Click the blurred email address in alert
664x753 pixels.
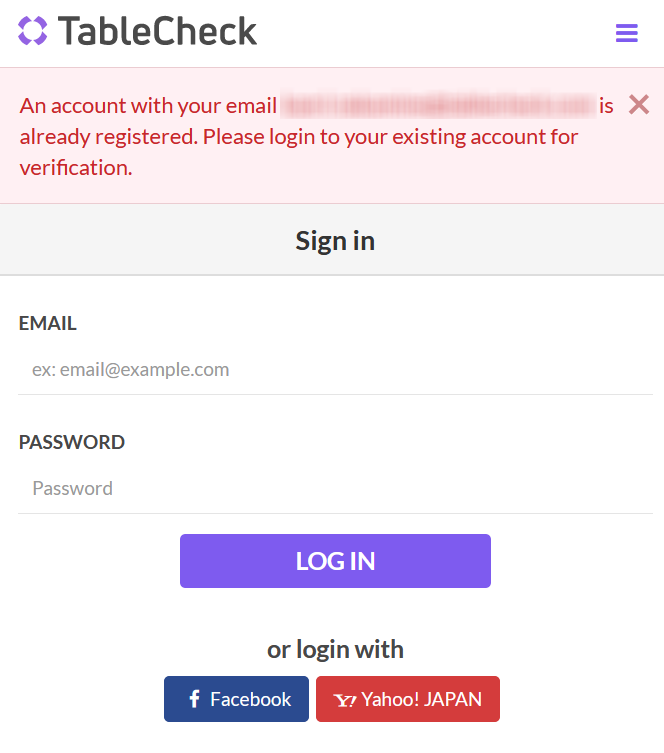click(x=437, y=105)
